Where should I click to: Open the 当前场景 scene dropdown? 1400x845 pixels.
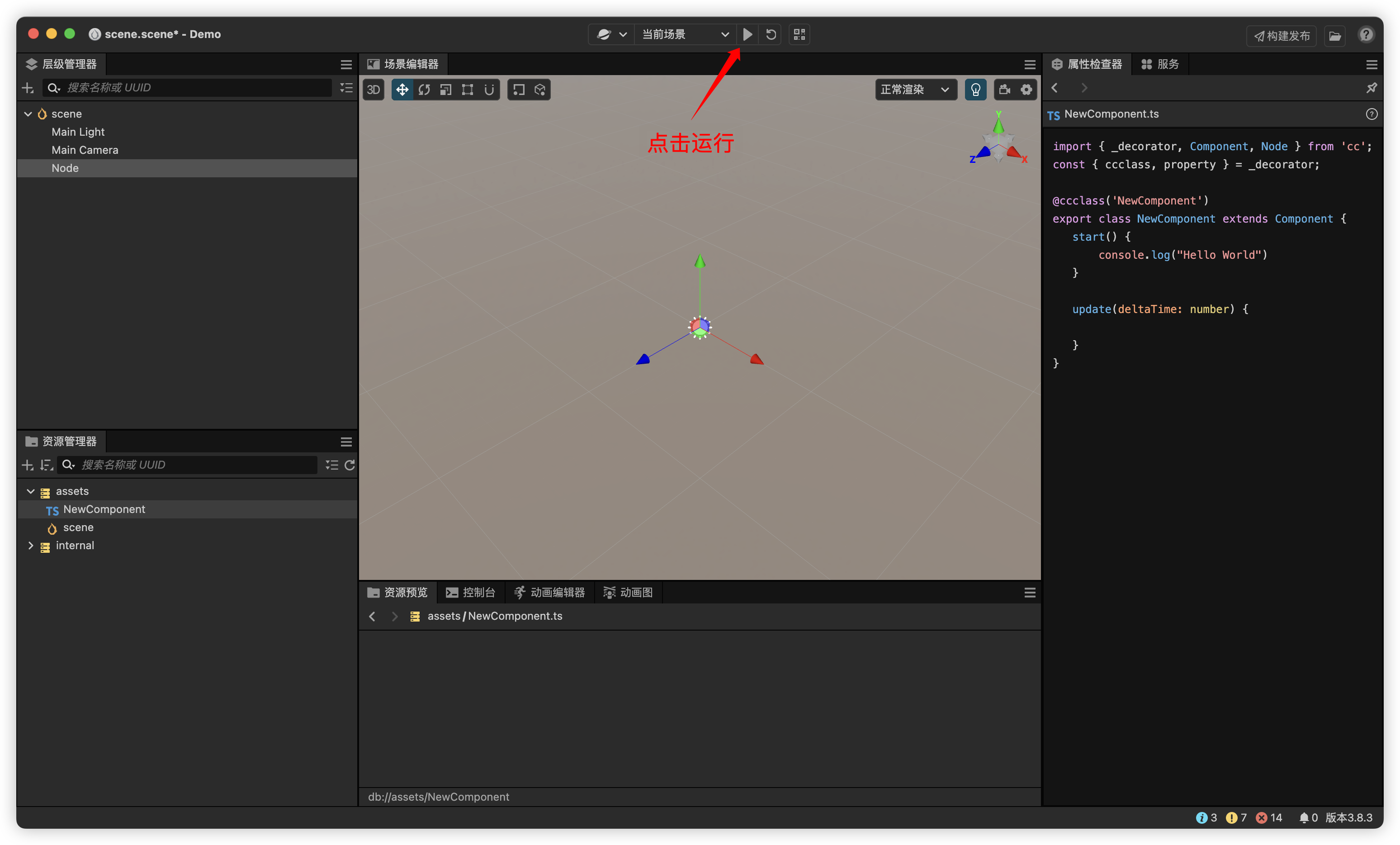[685, 35]
